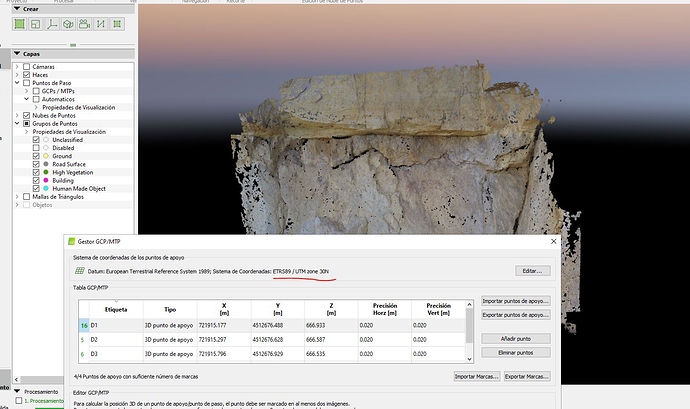Click Editar button for coordinate system
Screen dimensions: 690x409
[533, 271]
